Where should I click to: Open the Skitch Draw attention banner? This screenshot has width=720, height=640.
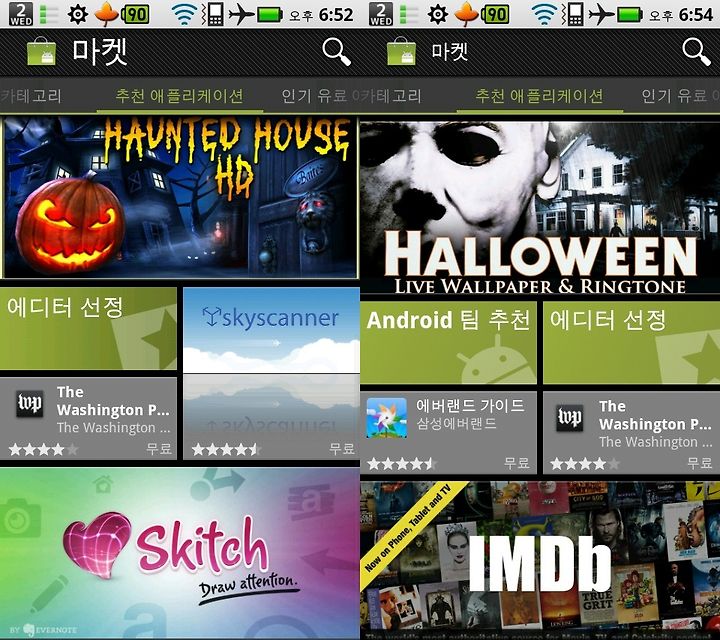coord(180,553)
